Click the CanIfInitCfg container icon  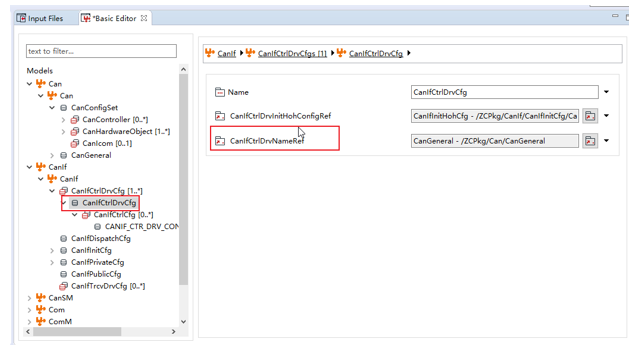(64, 250)
